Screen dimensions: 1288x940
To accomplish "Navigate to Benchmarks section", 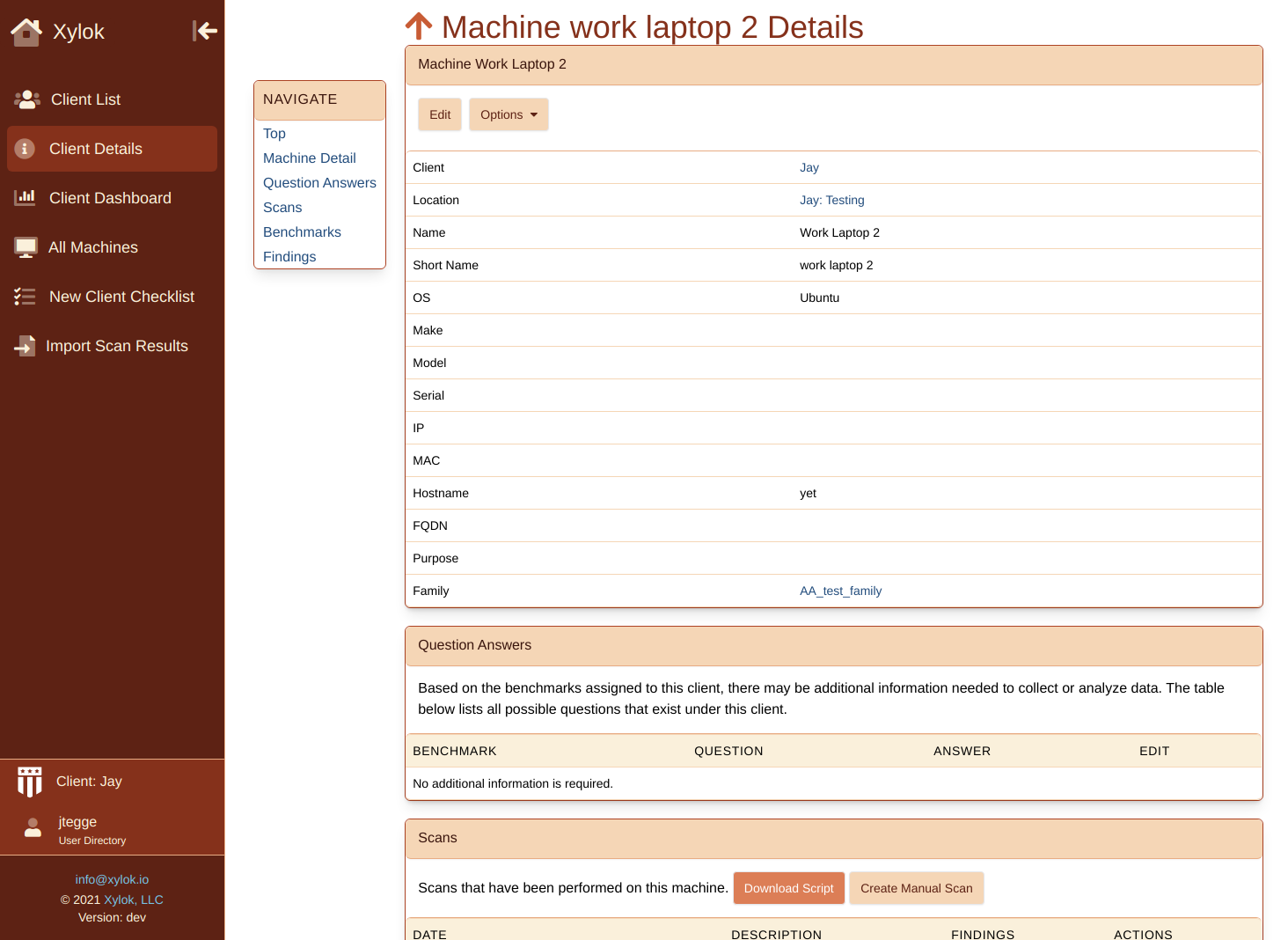I will (302, 232).
